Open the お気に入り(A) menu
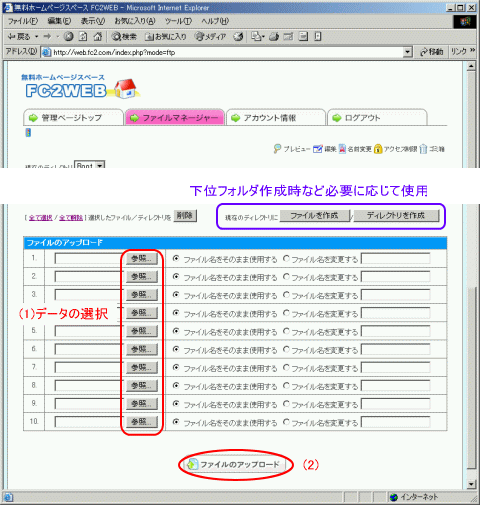The width and height of the screenshot is (480, 505). pyautogui.click(x=135, y=21)
